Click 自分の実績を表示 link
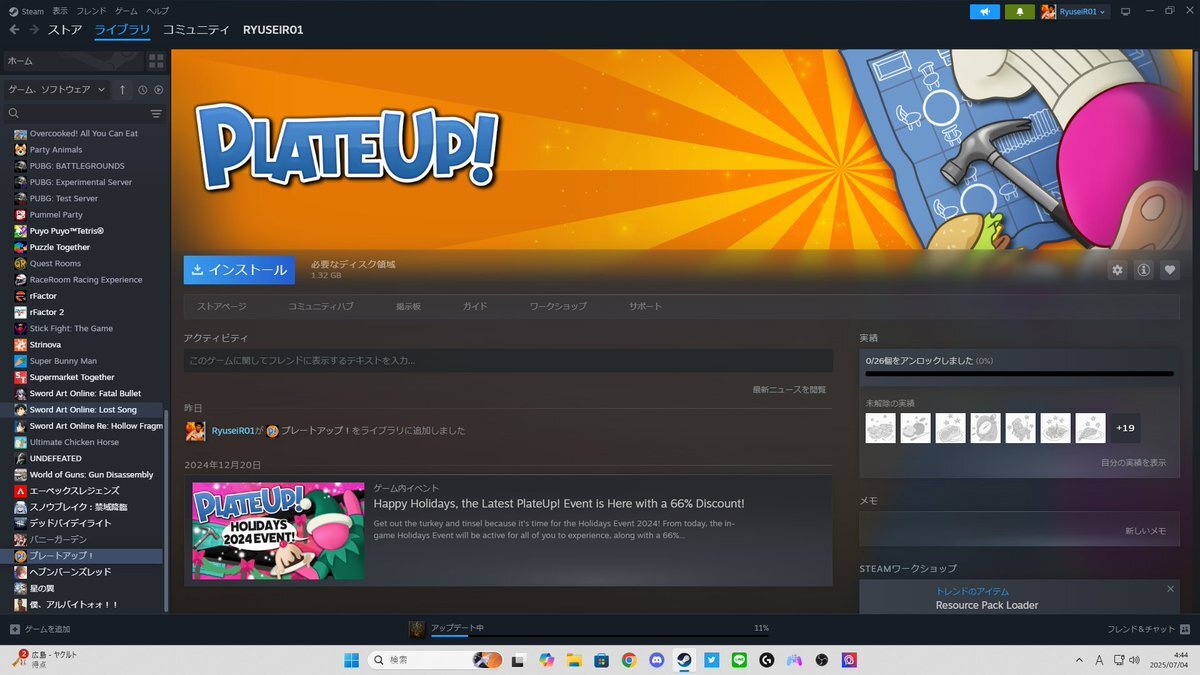 (x=1133, y=462)
